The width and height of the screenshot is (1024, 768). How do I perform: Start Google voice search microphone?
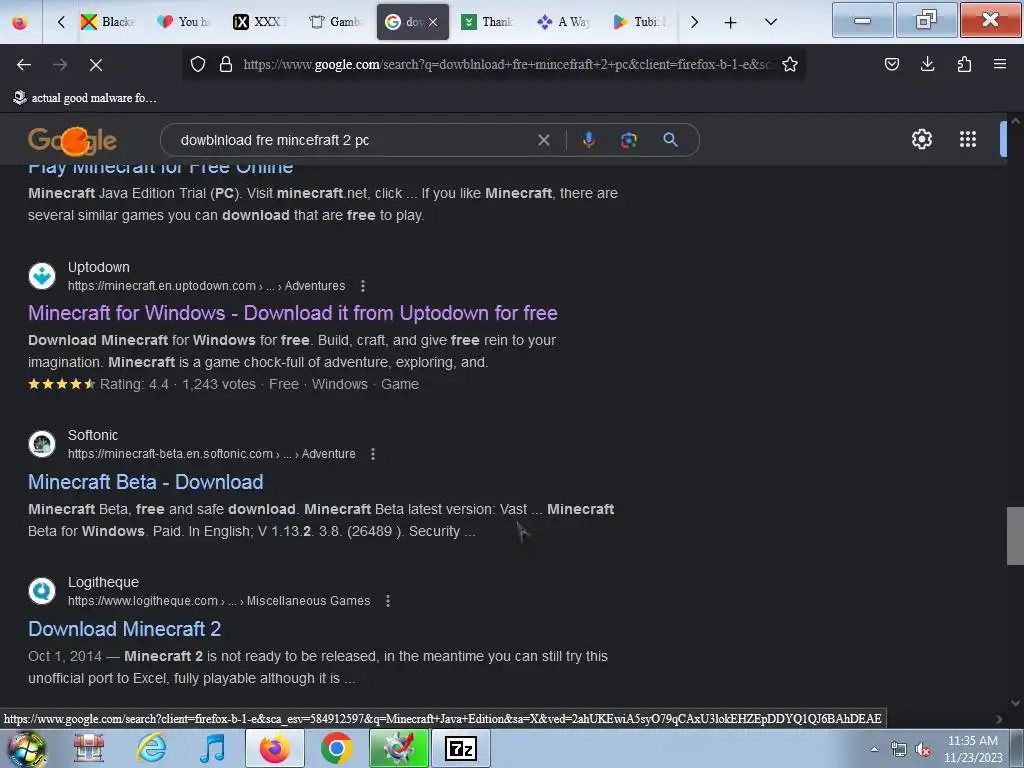[x=588, y=140]
